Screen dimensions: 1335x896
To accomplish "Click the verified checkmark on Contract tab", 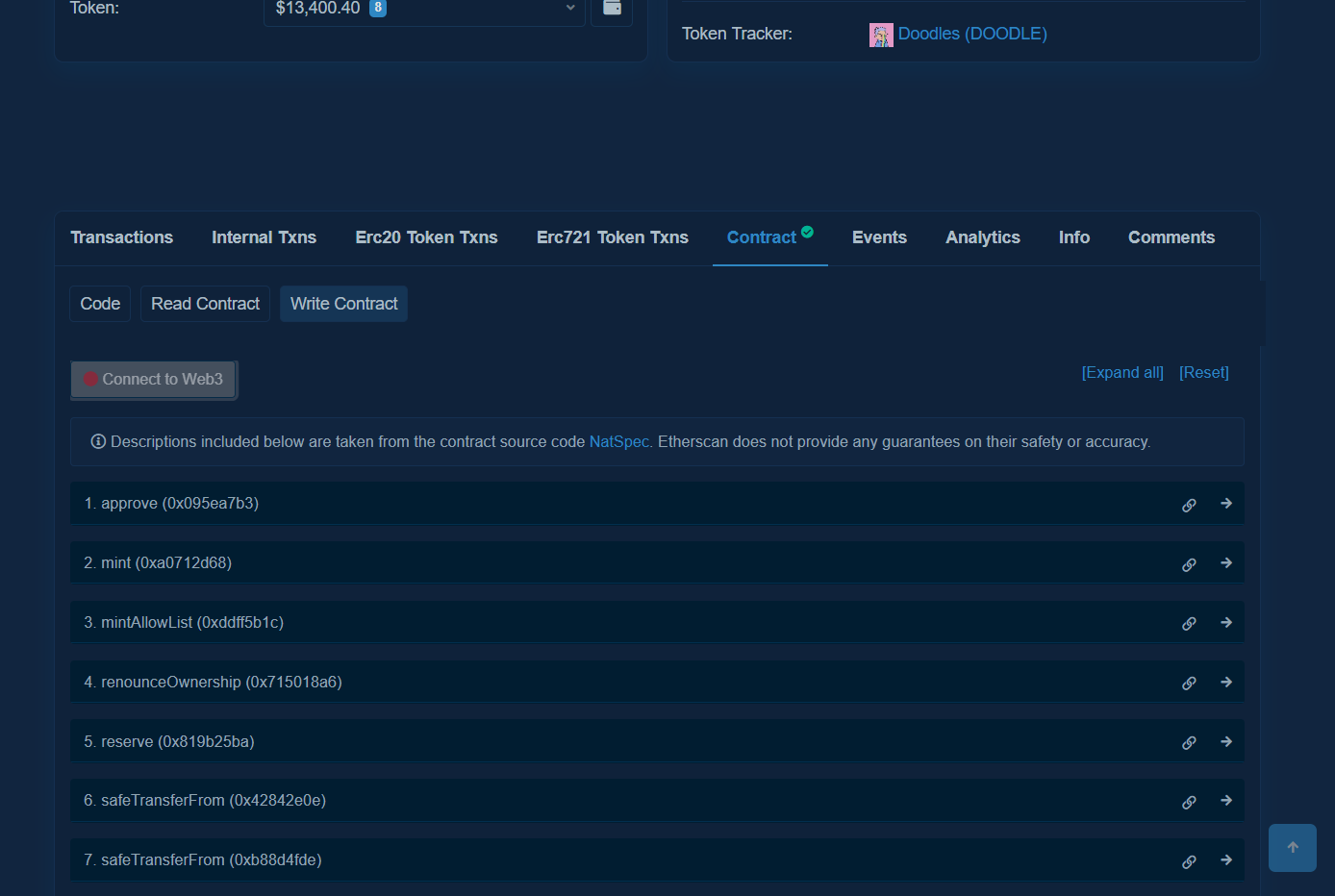I will pos(808,232).
